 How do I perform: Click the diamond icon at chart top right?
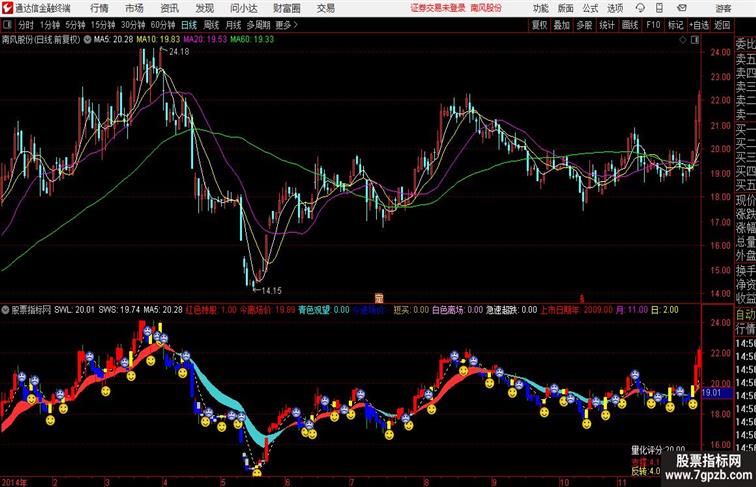pos(683,40)
